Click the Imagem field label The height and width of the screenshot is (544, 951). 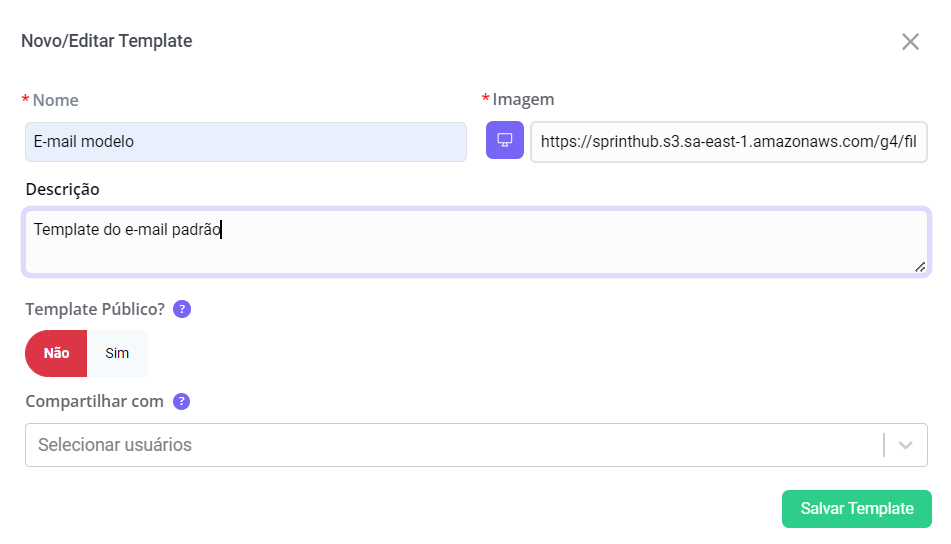523,99
